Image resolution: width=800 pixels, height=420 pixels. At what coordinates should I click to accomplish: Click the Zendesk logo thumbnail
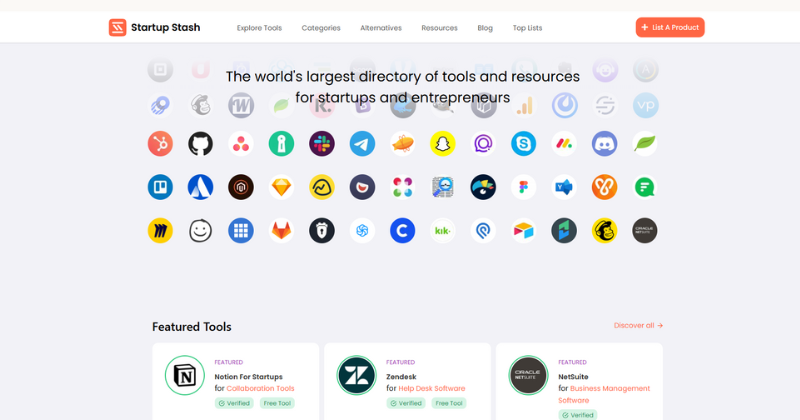(356, 375)
